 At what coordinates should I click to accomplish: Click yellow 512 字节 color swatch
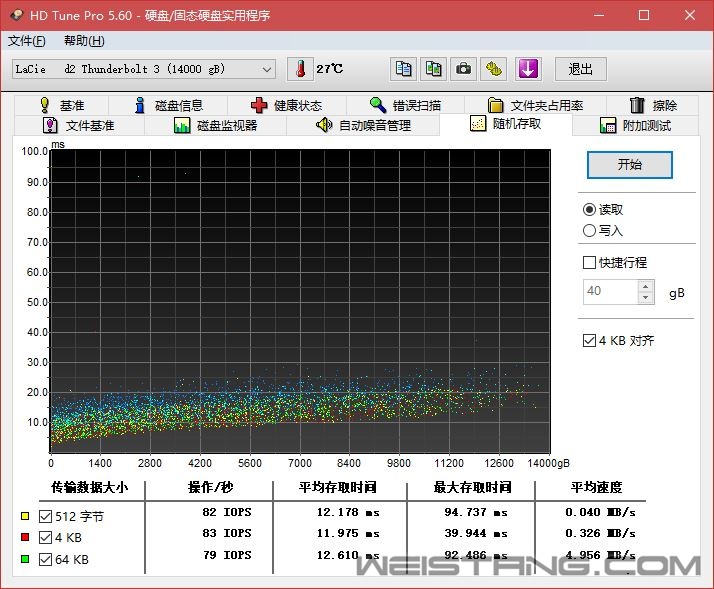(x=25, y=516)
